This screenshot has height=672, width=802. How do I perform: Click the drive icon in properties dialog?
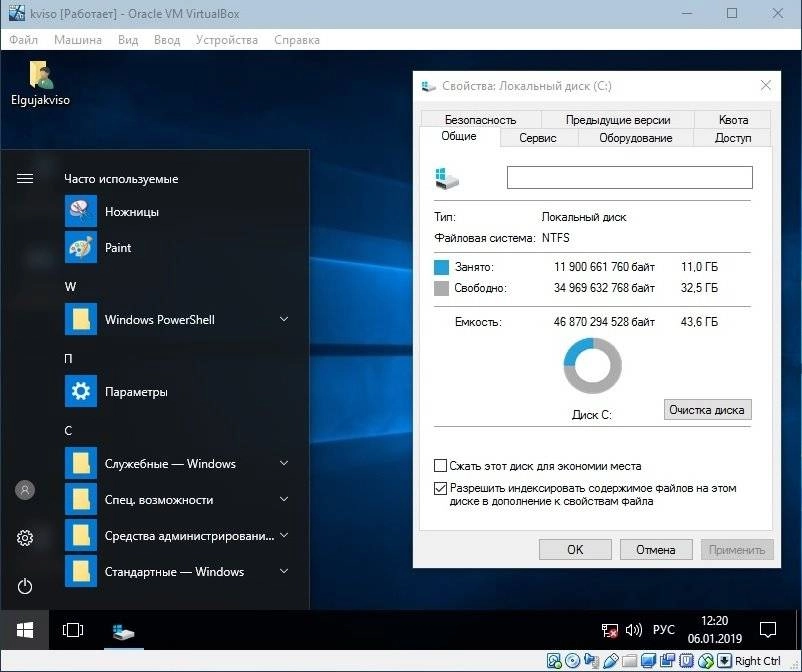pos(447,178)
